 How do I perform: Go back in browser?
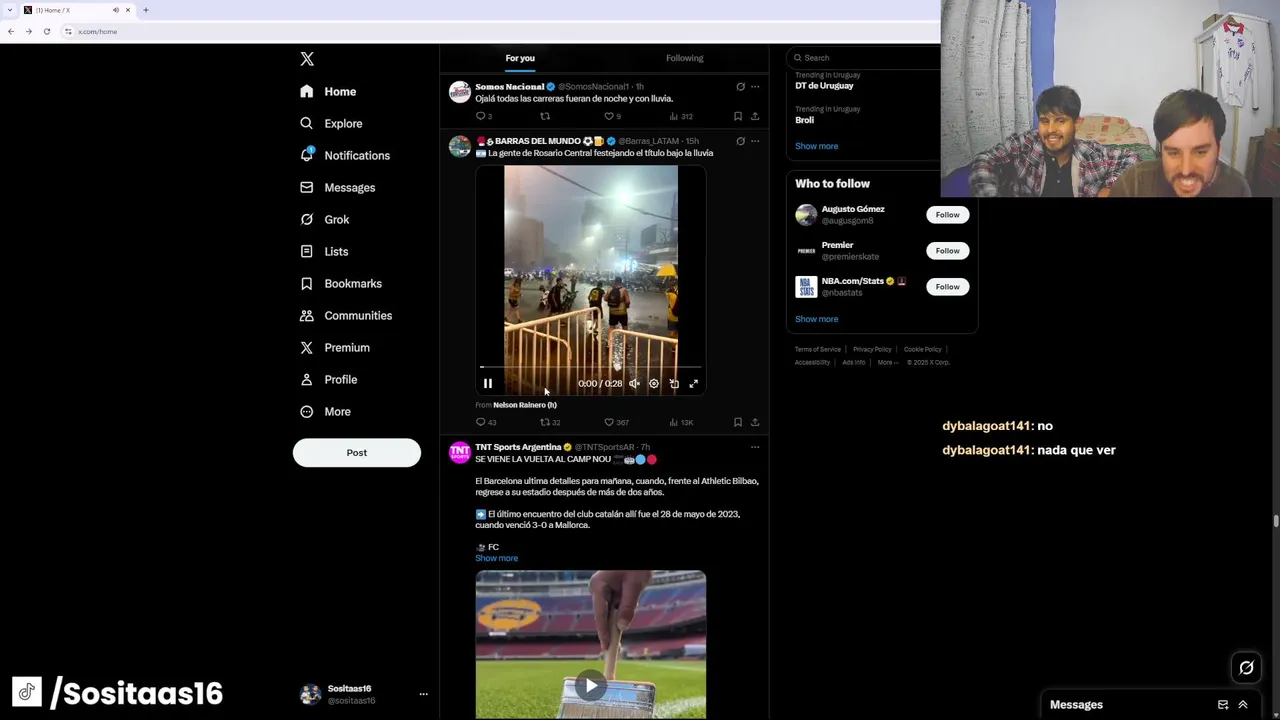11,31
